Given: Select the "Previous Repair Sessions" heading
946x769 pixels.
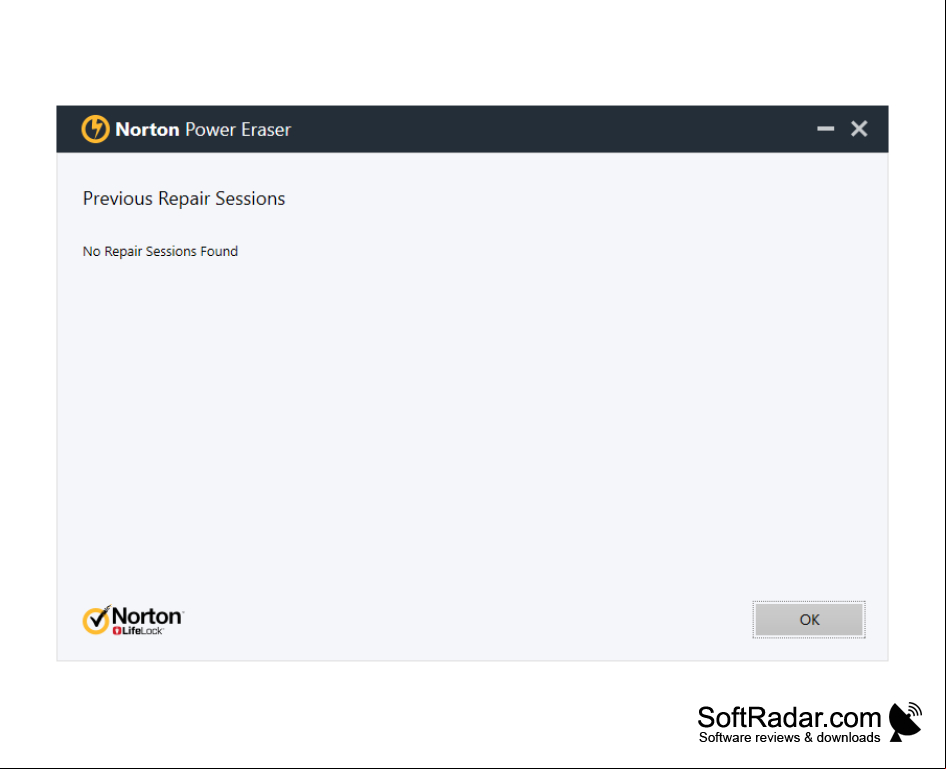Looking at the screenshot, I should [x=184, y=198].
